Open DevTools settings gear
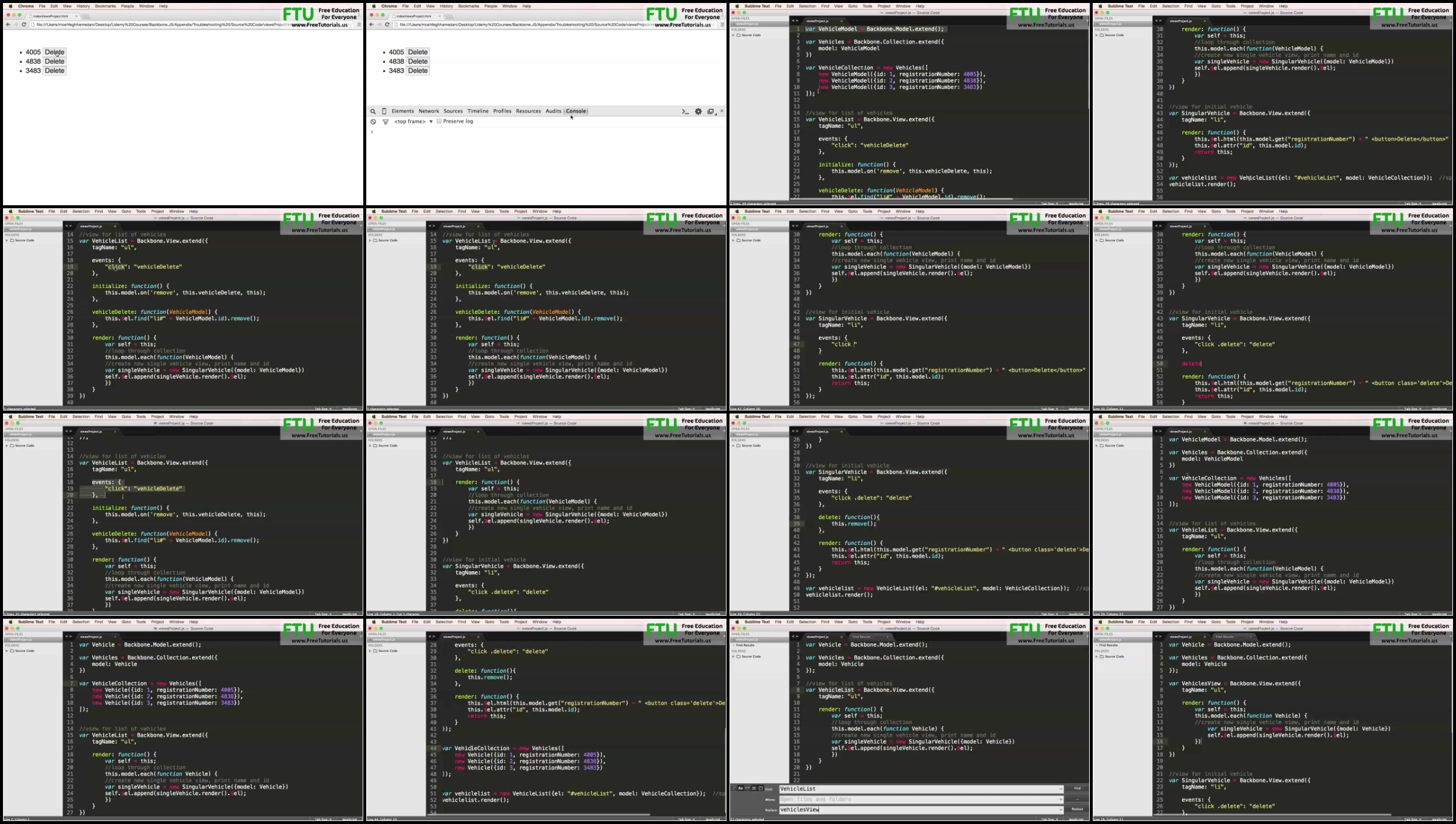This screenshot has height=824, width=1456. pos(698,112)
